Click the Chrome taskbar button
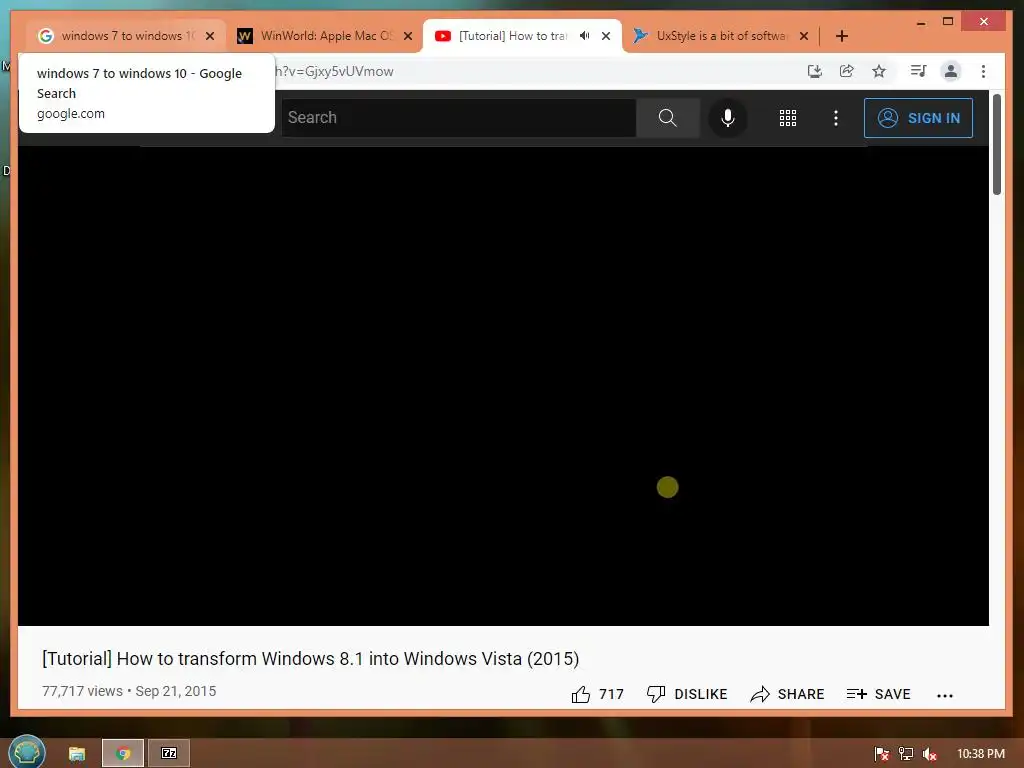Screen dimensions: 1024x768 pyautogui.click(x=123, y=754)
